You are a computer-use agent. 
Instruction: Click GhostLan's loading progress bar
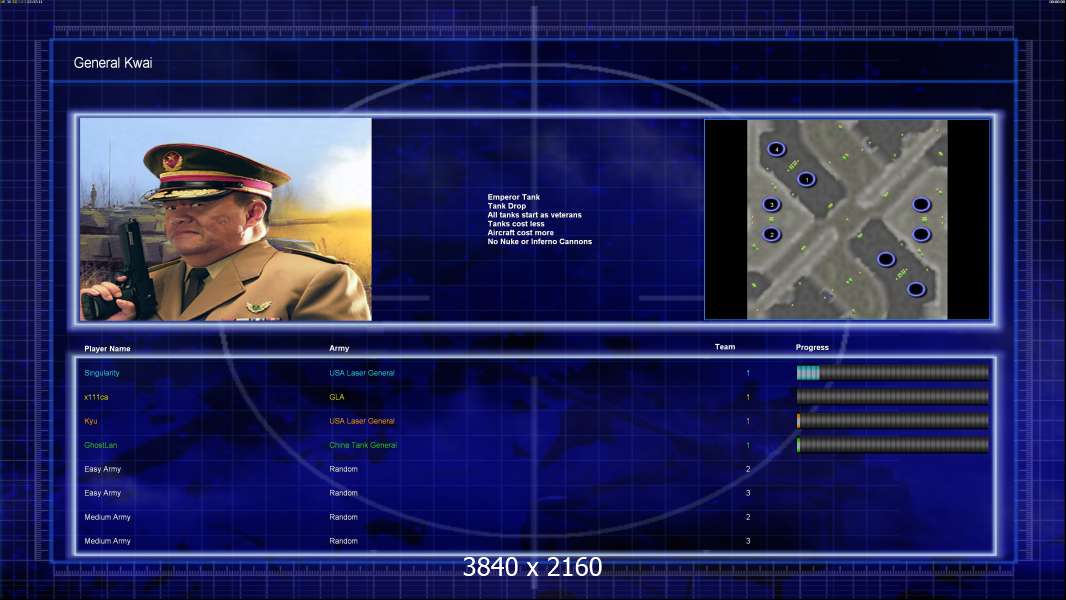893,445
